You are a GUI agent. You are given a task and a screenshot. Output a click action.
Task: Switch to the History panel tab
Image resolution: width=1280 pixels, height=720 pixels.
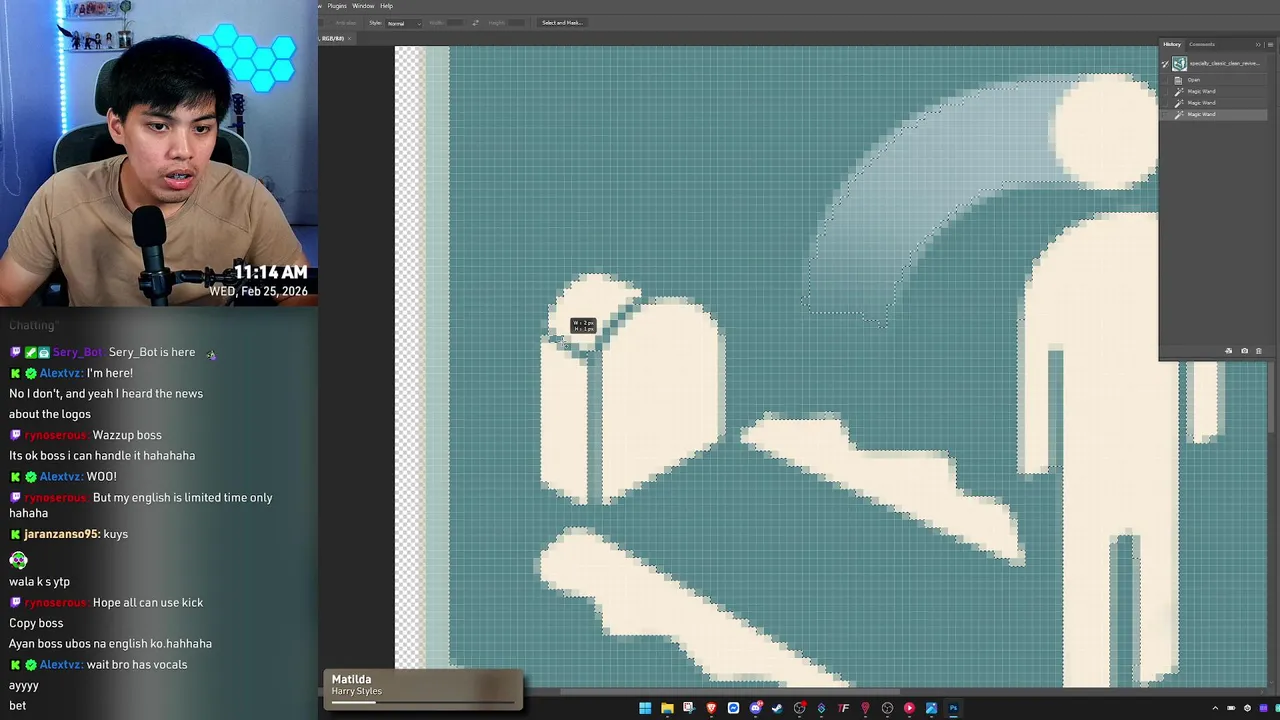tap(1172, 44)
